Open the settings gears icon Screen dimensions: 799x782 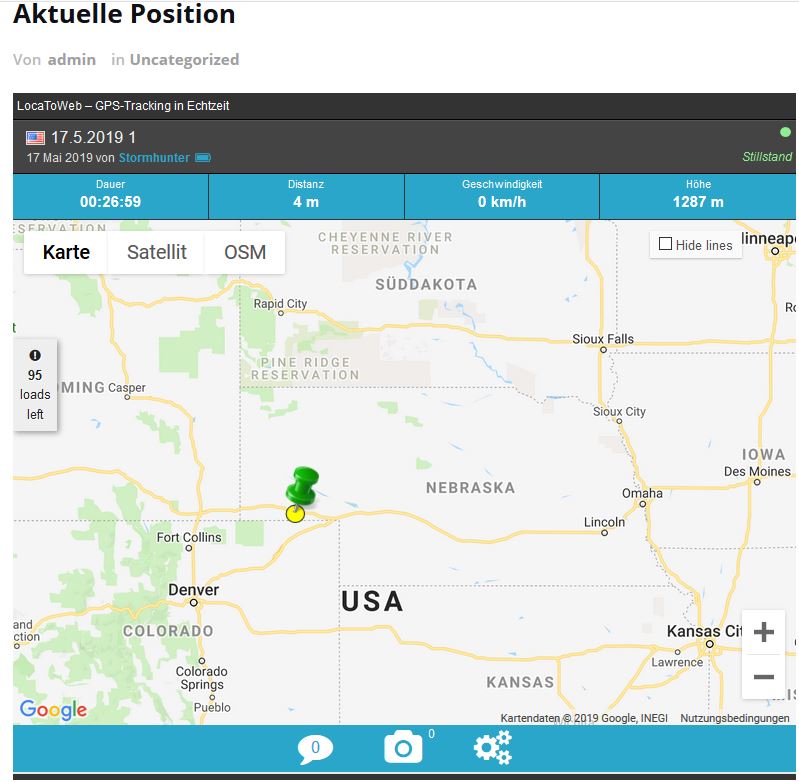click(492, 747)
